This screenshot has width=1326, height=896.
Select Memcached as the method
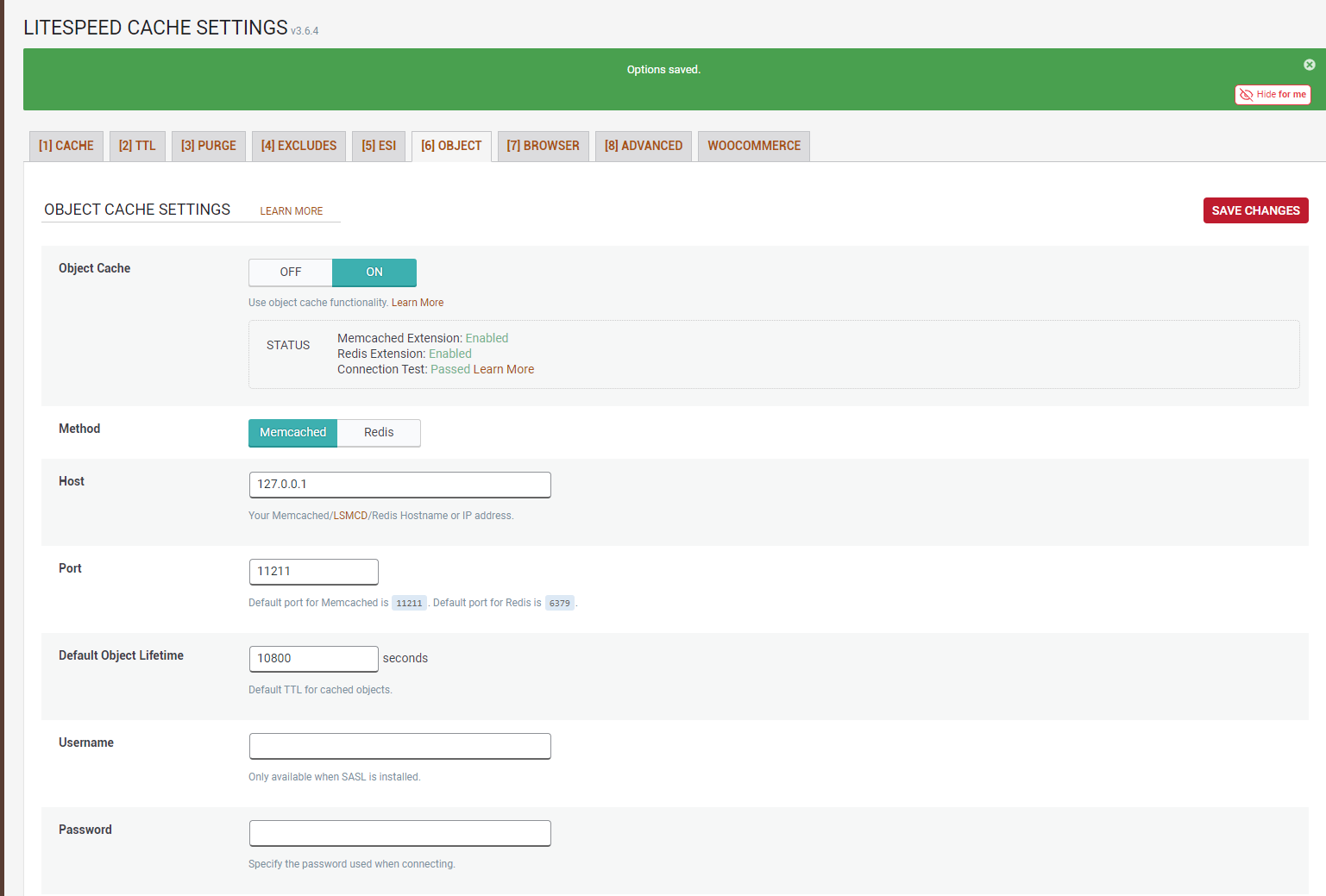[293, 433]
